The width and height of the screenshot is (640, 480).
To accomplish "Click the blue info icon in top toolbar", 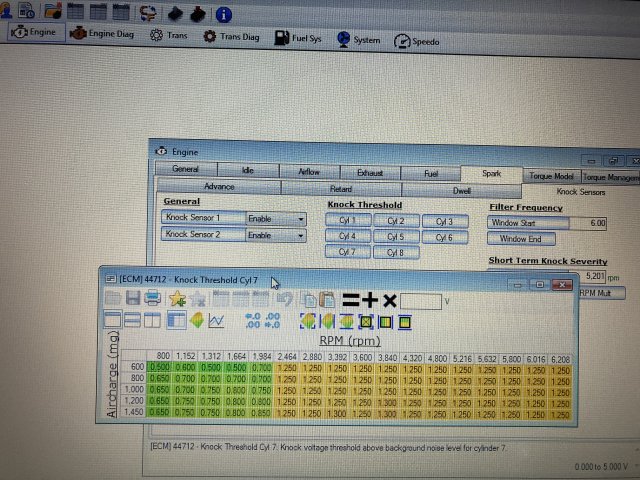I will [x=224, y=15].
